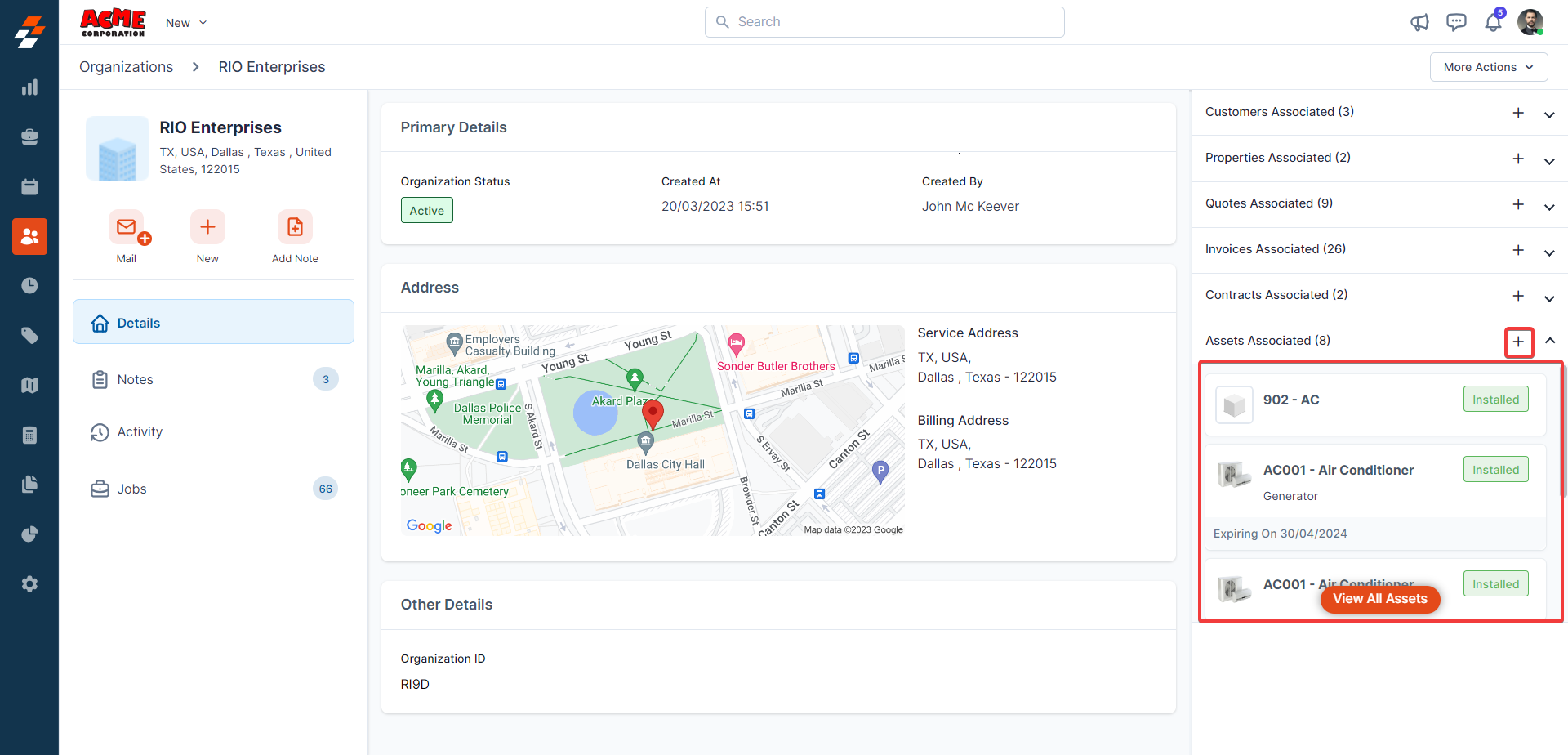Image resolution: width=1568 pixels, height=755 pixels.
Task: Click the Add Note icon
Action: point(295,227)
